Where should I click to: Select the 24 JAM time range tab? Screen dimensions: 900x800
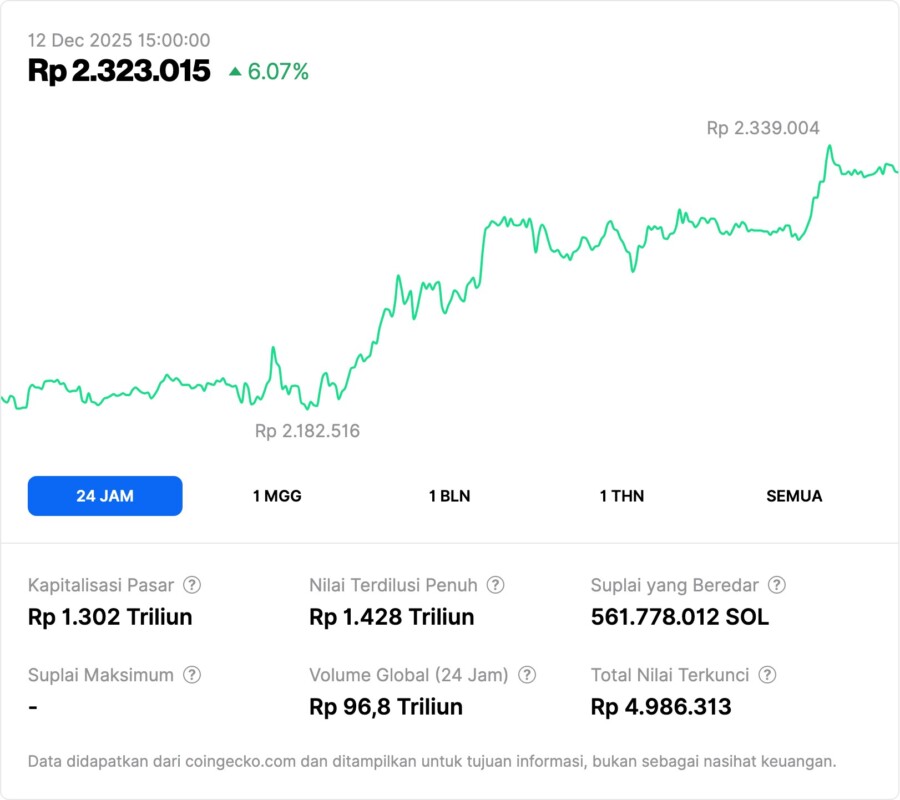[x=105, y=496]
